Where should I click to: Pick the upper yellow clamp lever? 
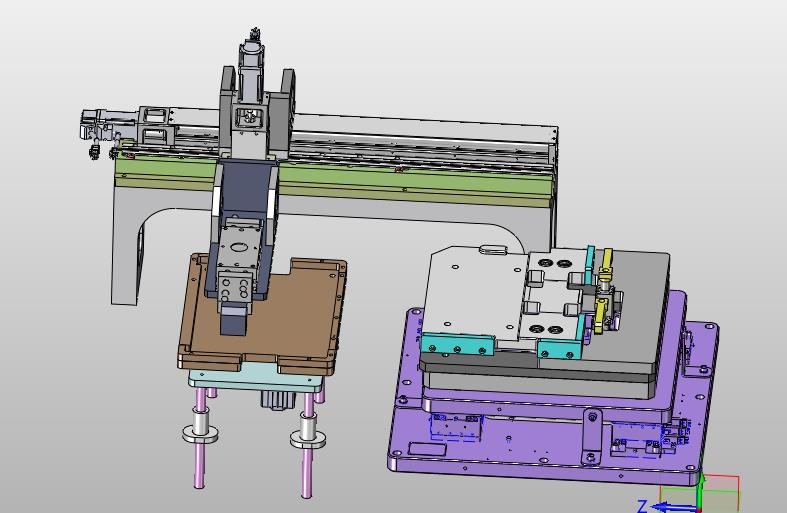coord(605,263)
